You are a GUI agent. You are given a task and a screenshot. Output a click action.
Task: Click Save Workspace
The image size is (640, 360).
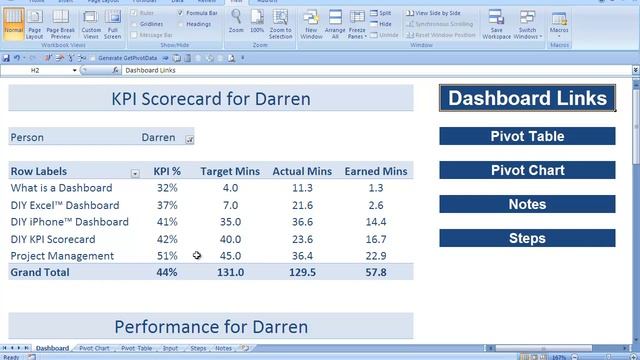496,24
